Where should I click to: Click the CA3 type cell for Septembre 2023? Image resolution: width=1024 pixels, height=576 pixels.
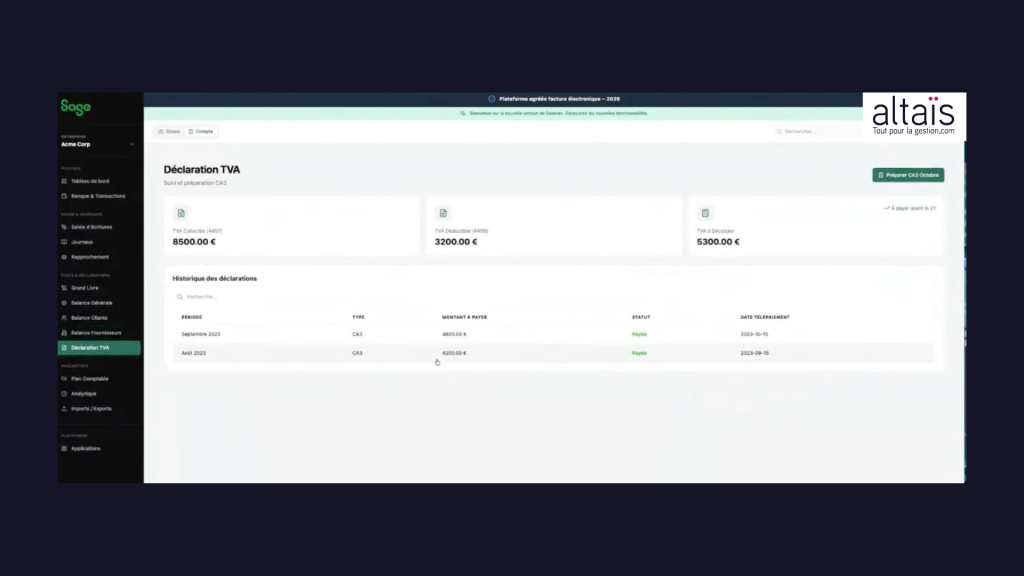pos(357,334)
